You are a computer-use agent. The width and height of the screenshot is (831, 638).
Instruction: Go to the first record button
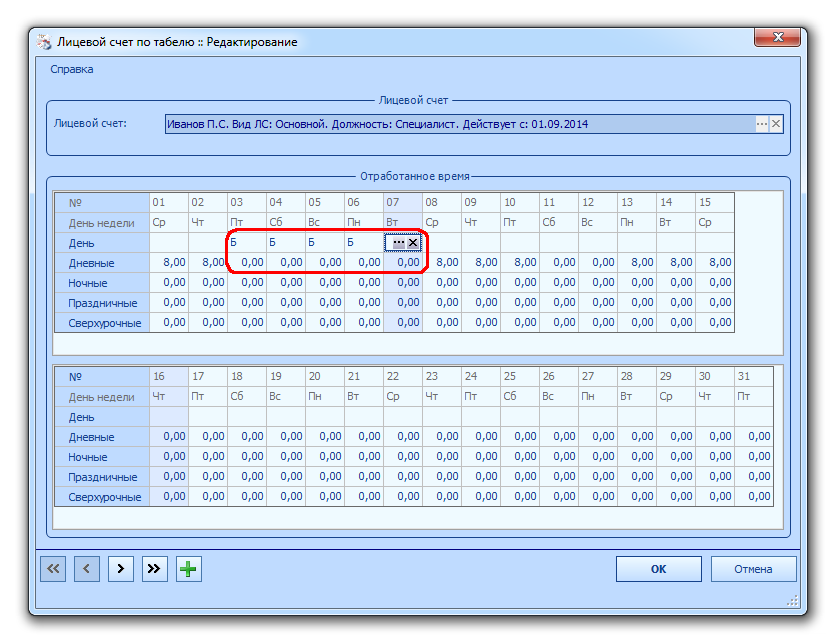53,569
